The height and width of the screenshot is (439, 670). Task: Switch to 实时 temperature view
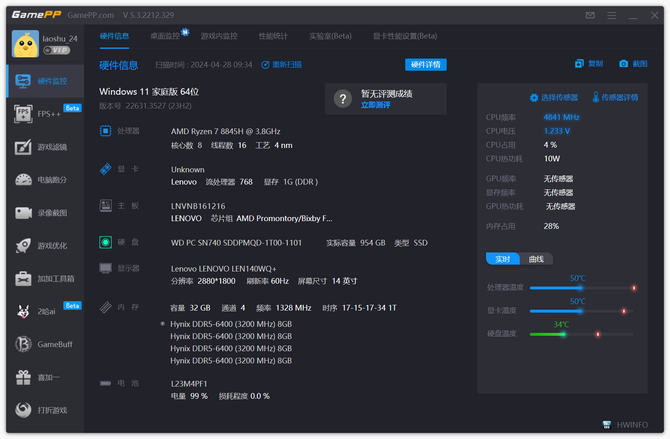coord(503,259)
